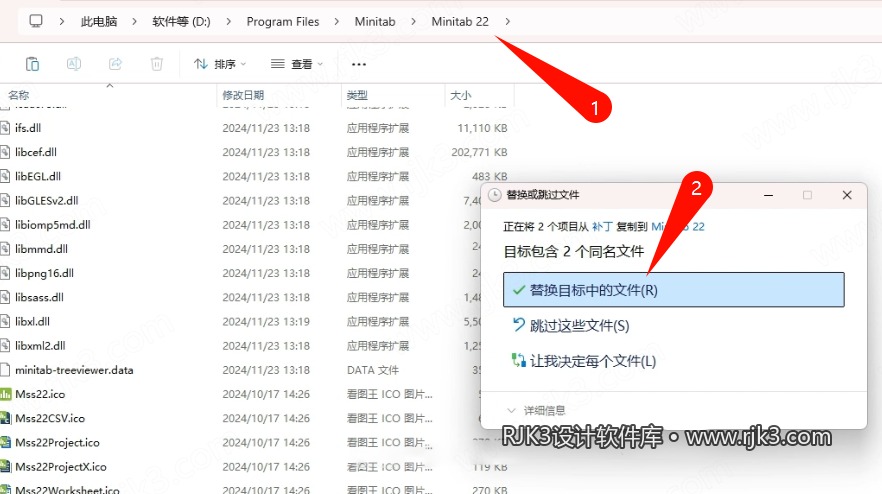Go to Minitab folder in breadcrumb

click(x=375, y=21)
